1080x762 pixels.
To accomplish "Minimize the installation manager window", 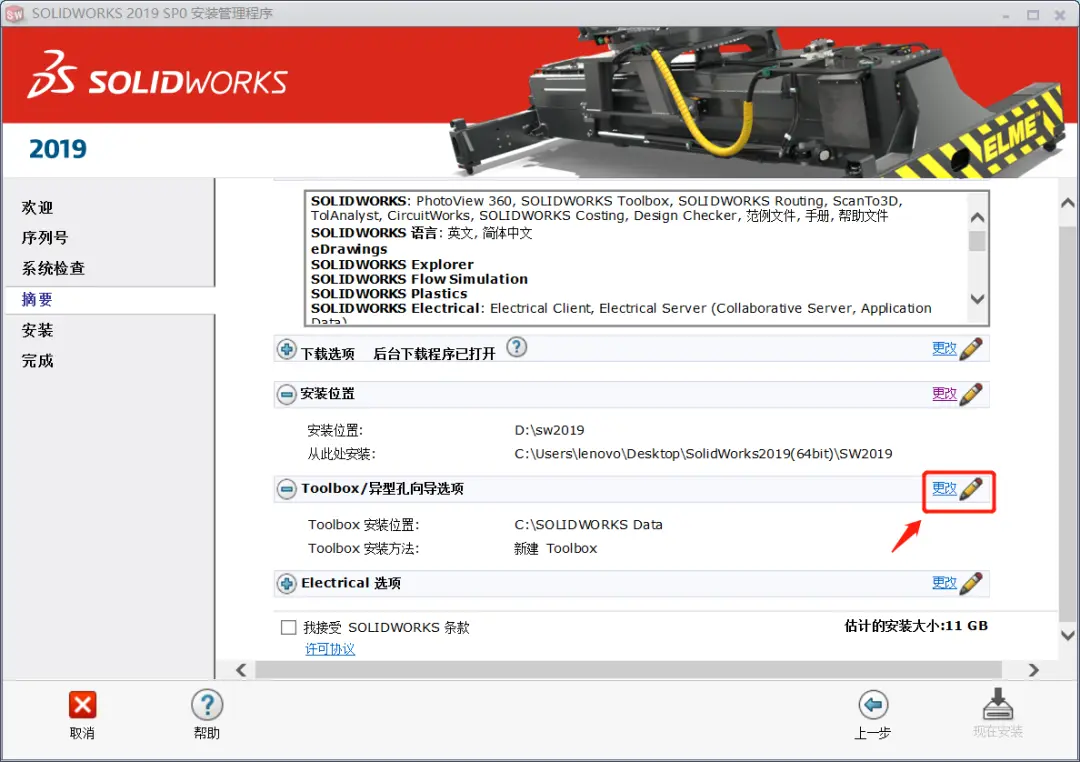I will pos(1006,14).
